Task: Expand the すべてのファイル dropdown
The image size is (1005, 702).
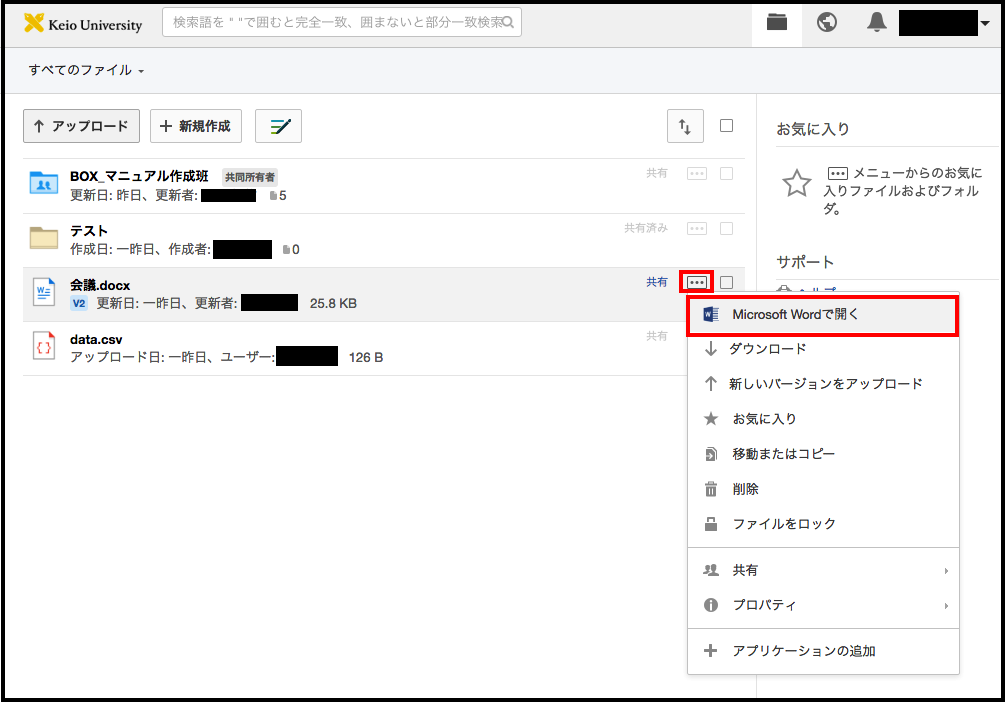Action: [86, 71]
